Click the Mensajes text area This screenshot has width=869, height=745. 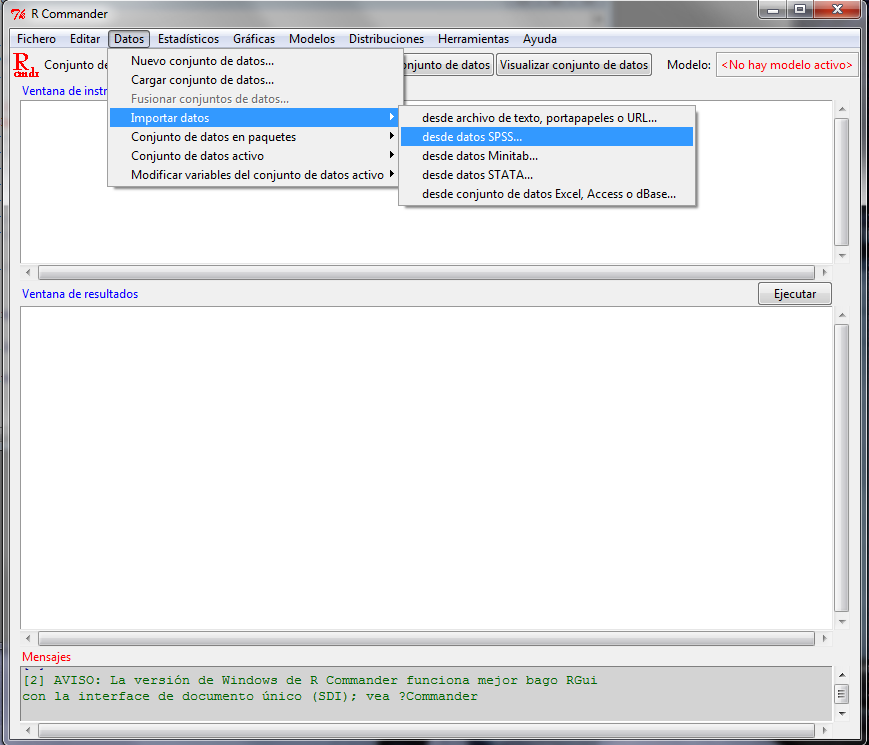point(426,693)
